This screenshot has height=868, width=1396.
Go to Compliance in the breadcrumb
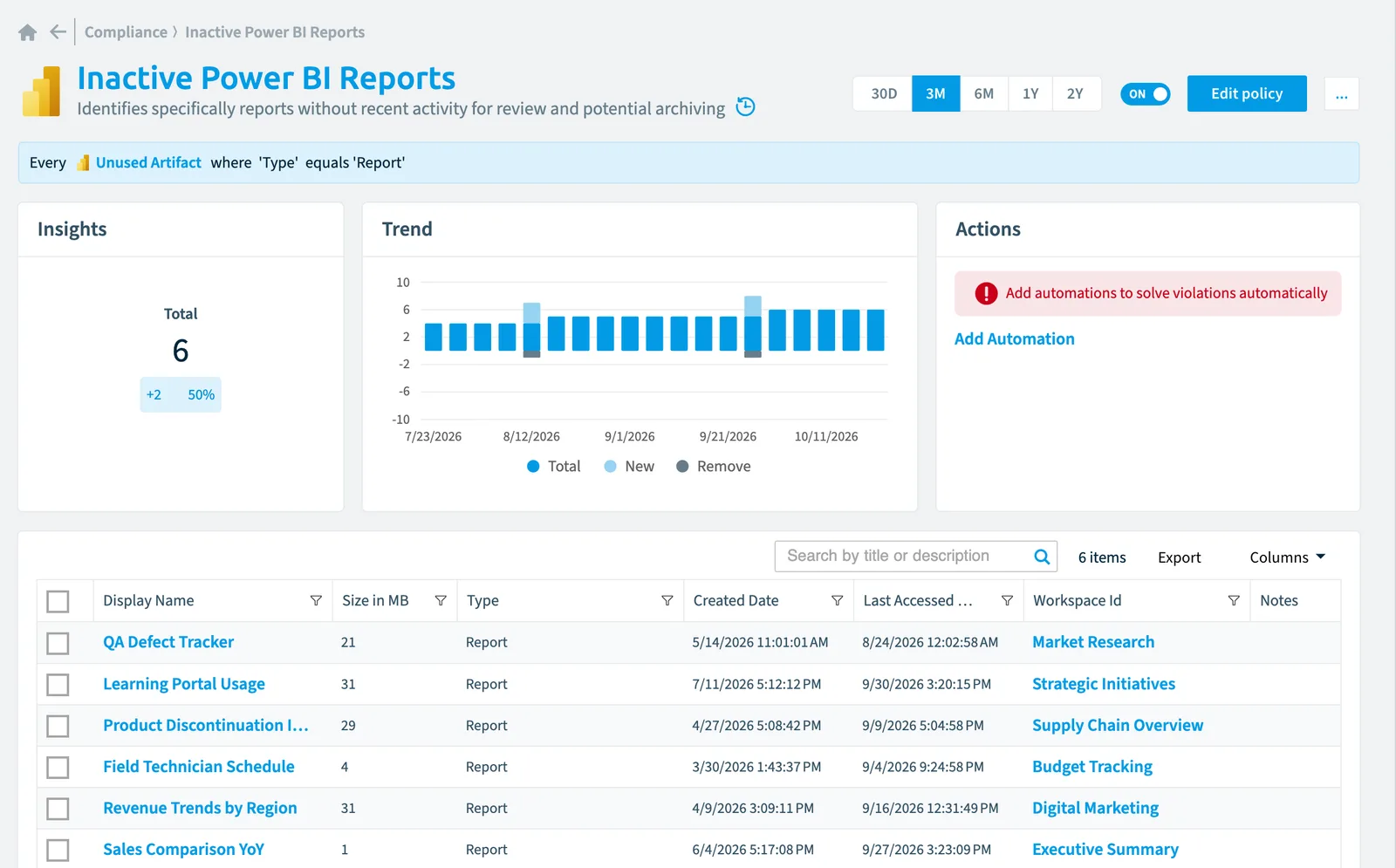[126, 32]
